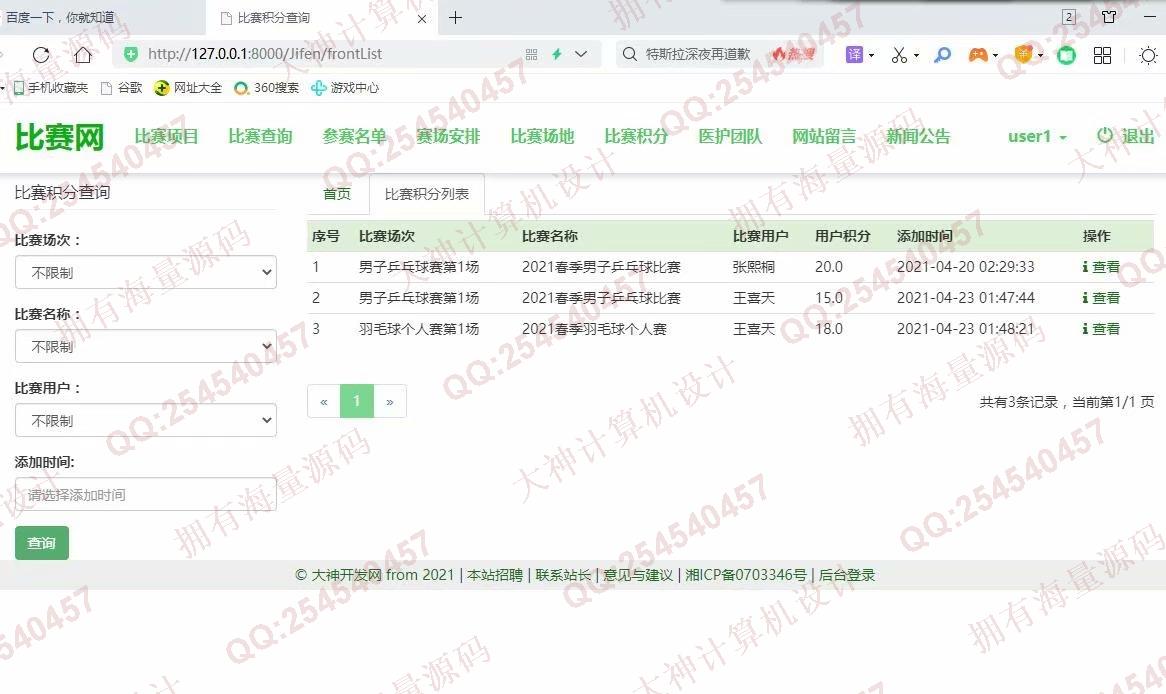1166x694 pixels.
Task: Switch to the 首页 tab
Action: point(337,194)
